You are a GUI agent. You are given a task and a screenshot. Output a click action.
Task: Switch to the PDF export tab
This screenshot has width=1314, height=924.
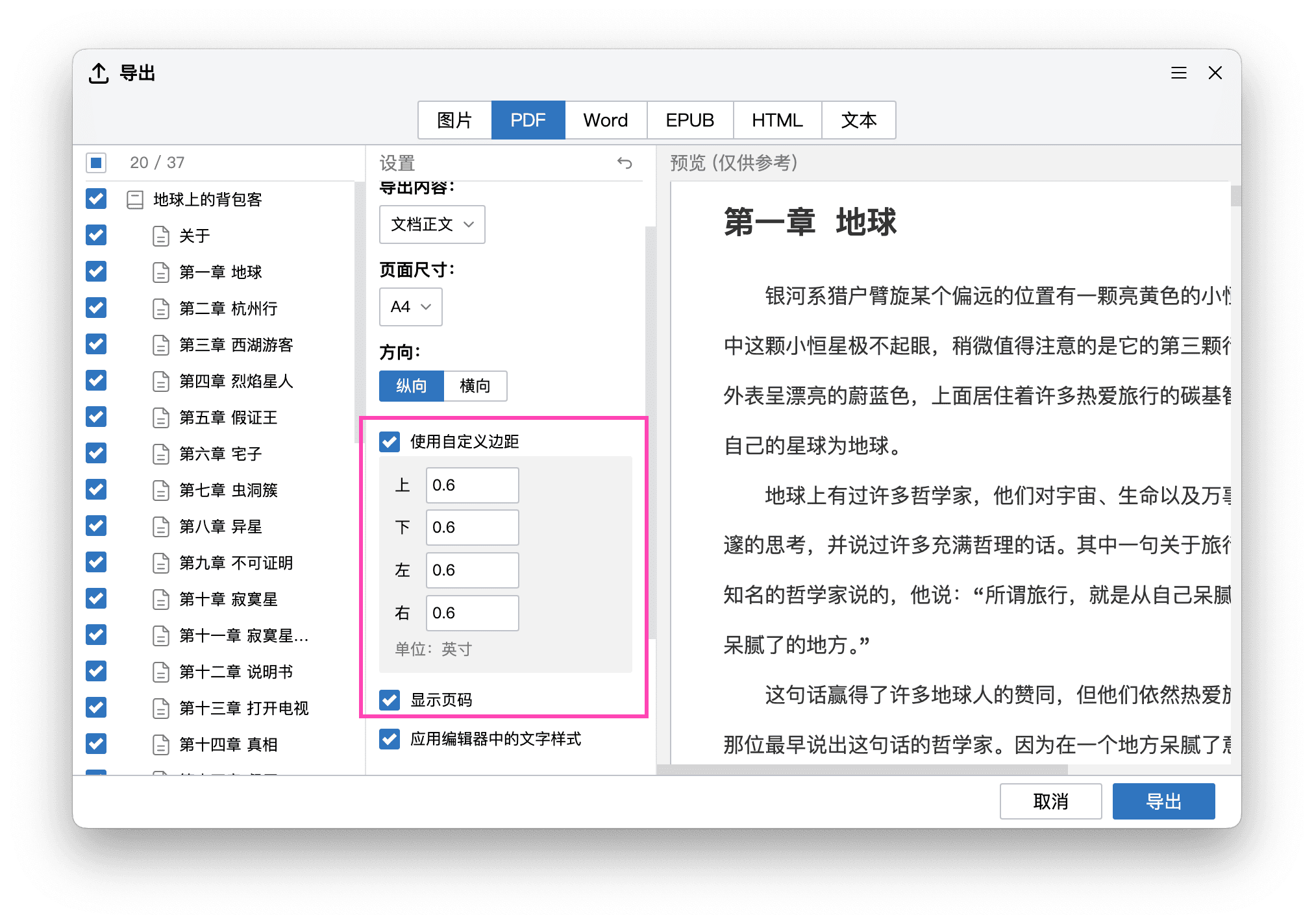point(528,120)
